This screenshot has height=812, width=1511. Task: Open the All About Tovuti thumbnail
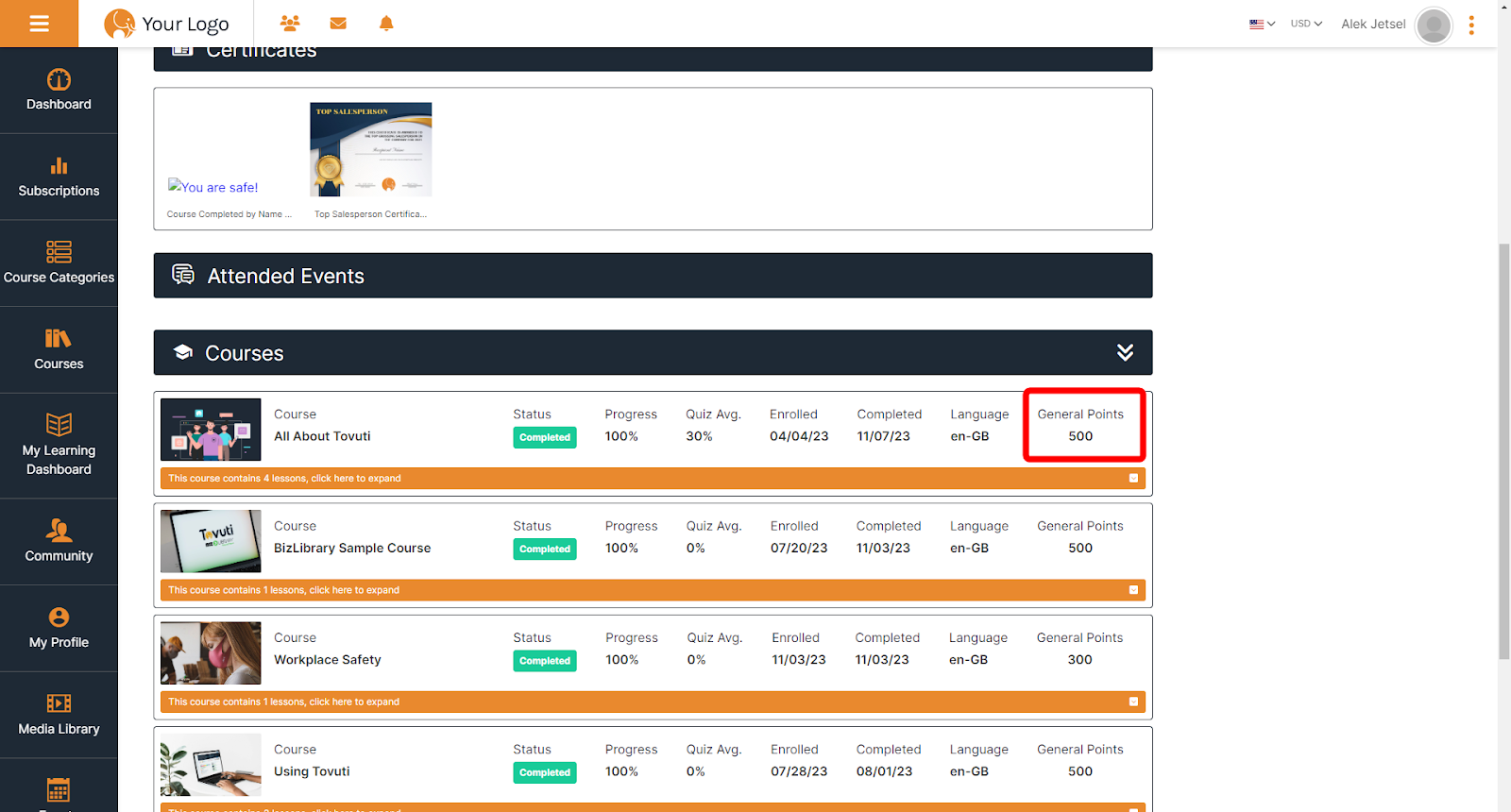coord(211,430)
